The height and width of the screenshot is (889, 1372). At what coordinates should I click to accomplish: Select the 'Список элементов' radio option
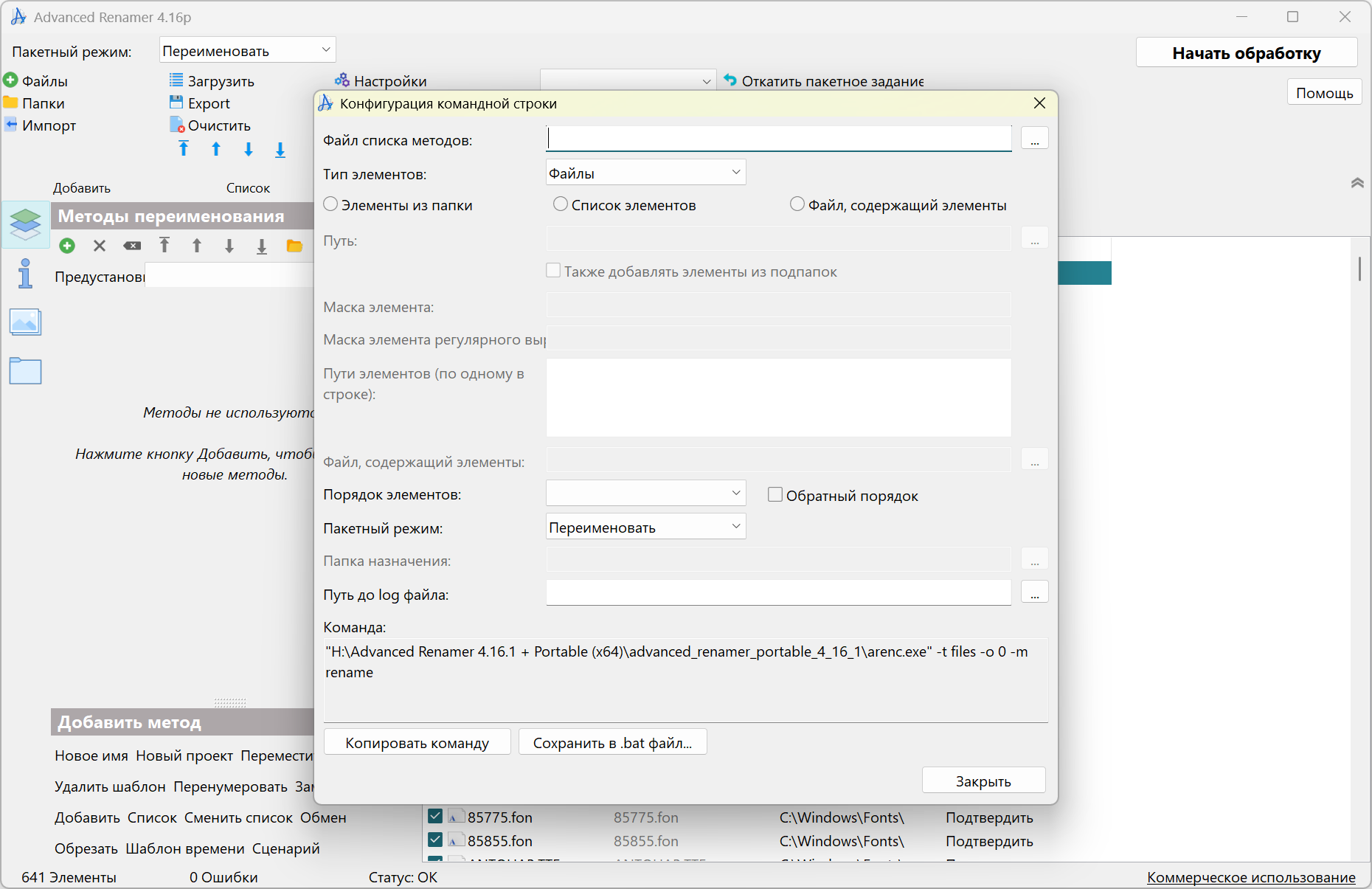tap(561, 204)
